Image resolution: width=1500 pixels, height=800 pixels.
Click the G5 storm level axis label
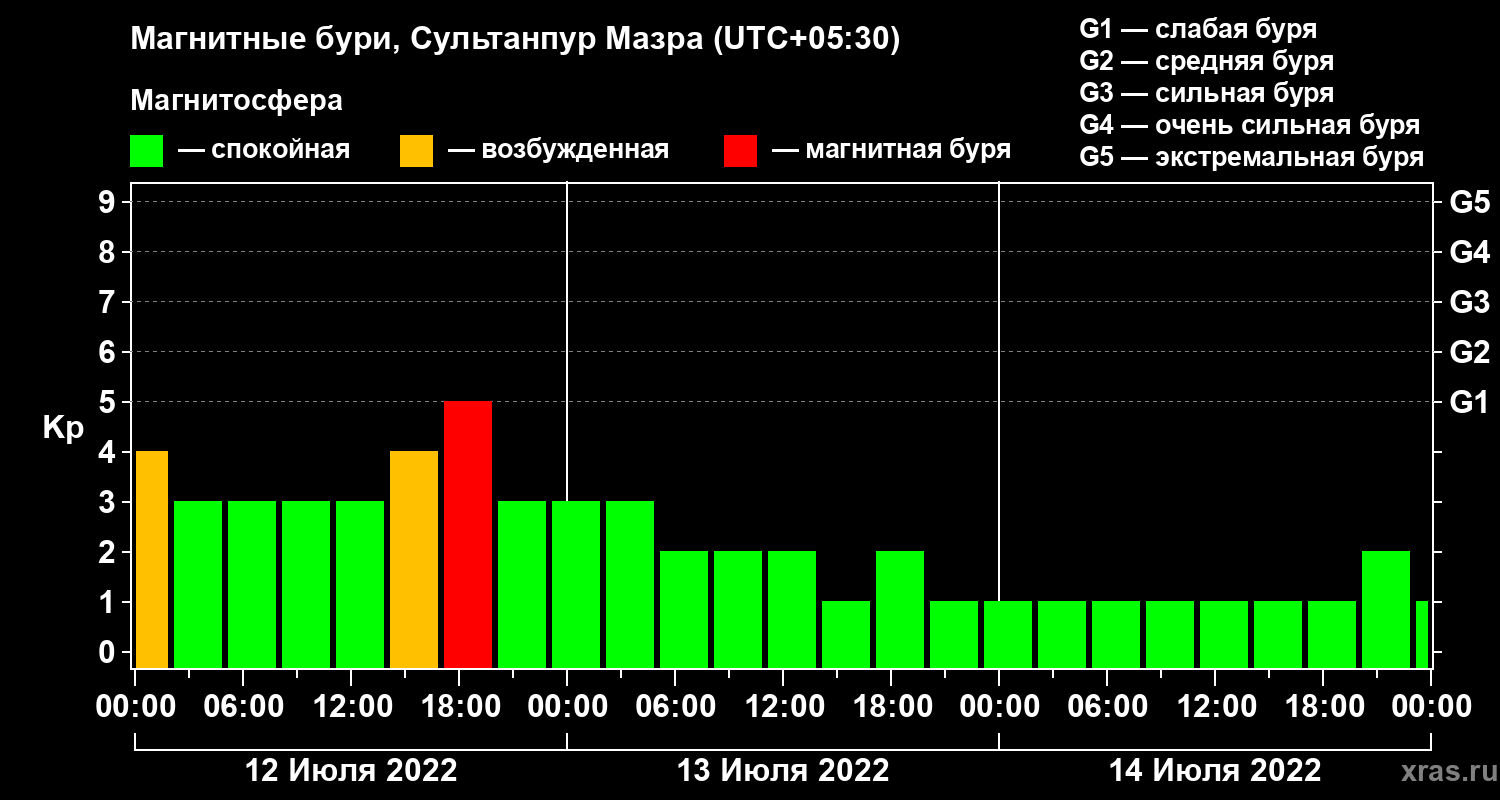(1469, 202)
